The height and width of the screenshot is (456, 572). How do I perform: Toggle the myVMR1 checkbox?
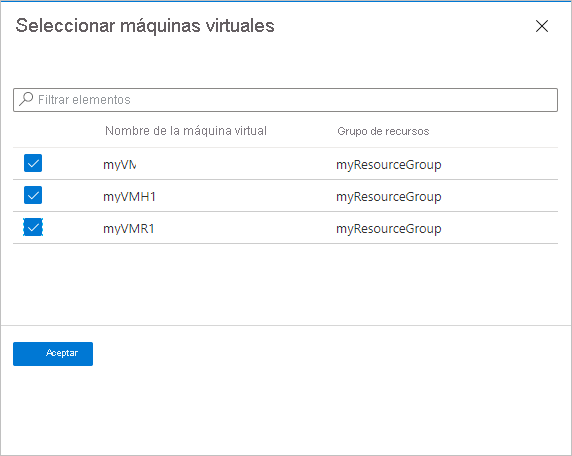33,227
